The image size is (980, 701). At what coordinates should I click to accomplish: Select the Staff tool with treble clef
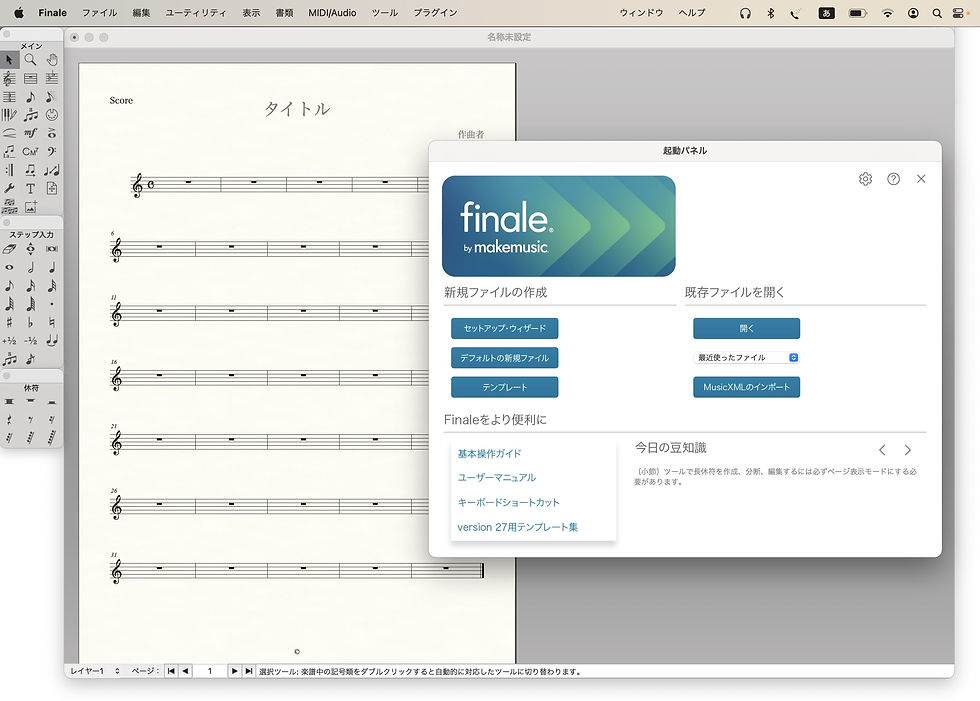9,78
